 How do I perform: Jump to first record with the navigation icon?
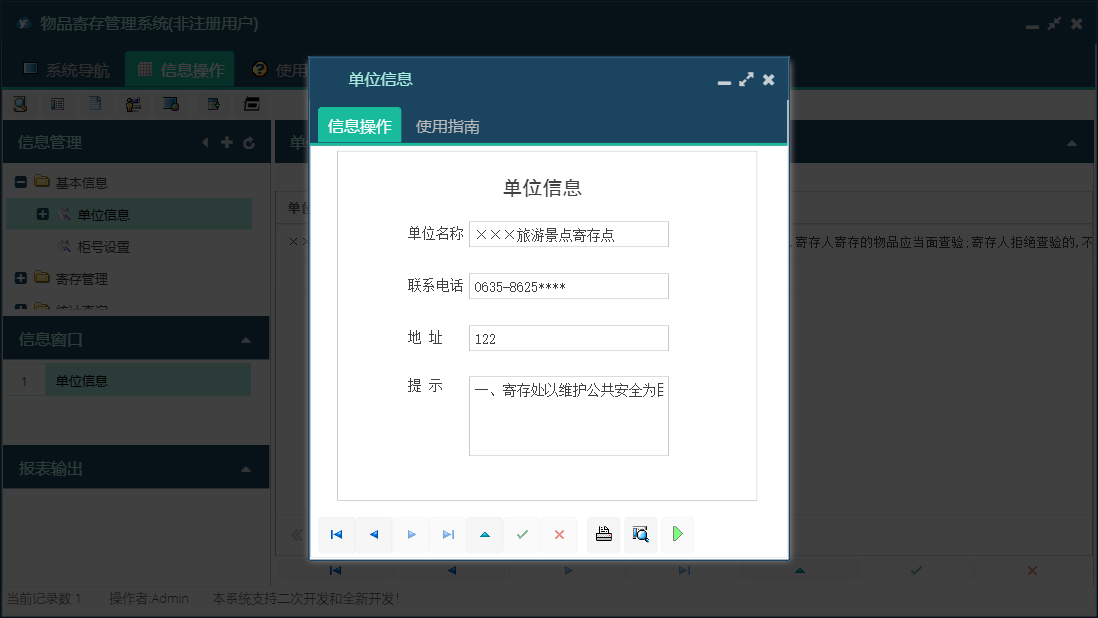pos(336,534)
